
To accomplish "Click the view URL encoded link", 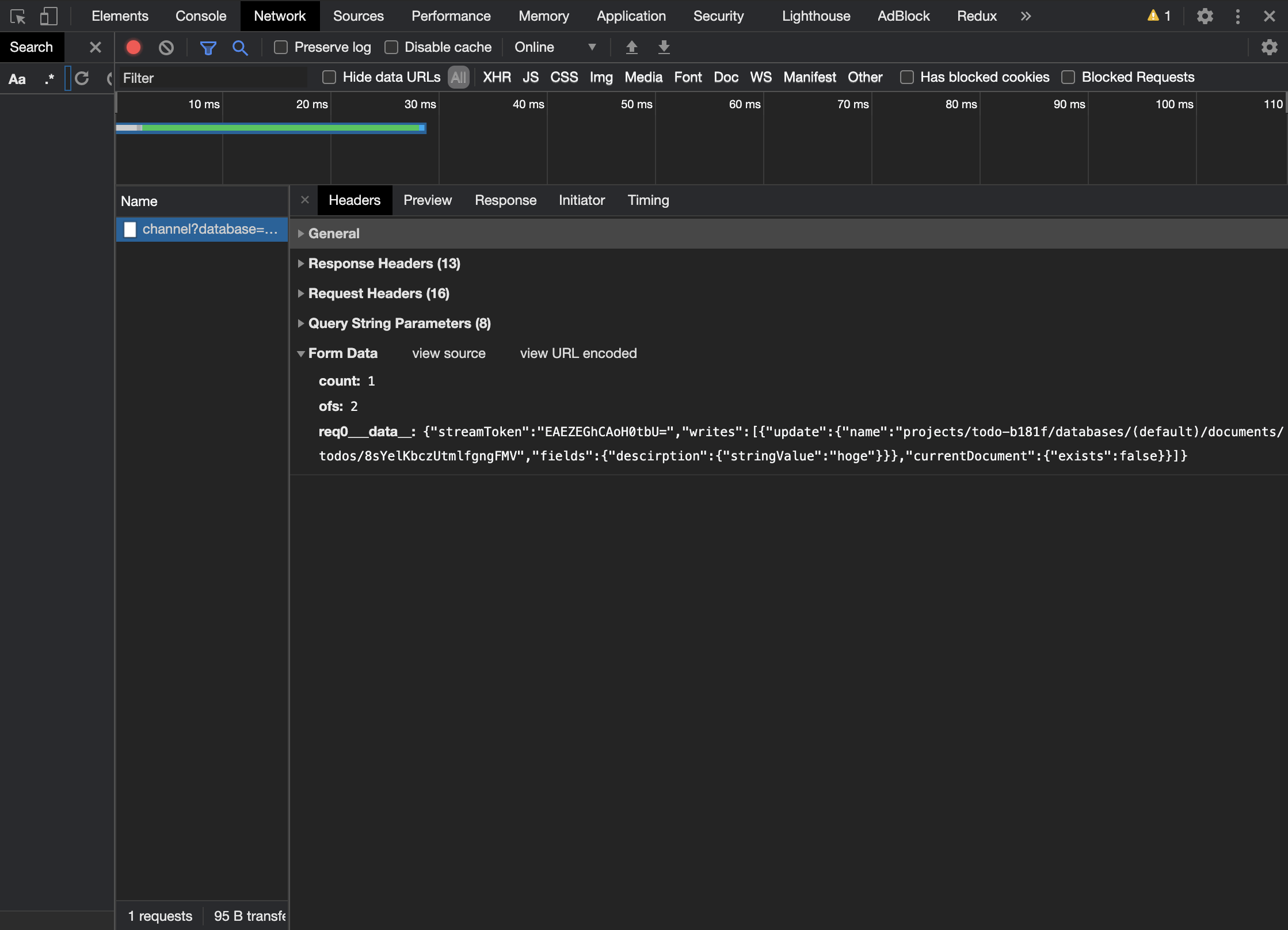I will tap(578, 353).
